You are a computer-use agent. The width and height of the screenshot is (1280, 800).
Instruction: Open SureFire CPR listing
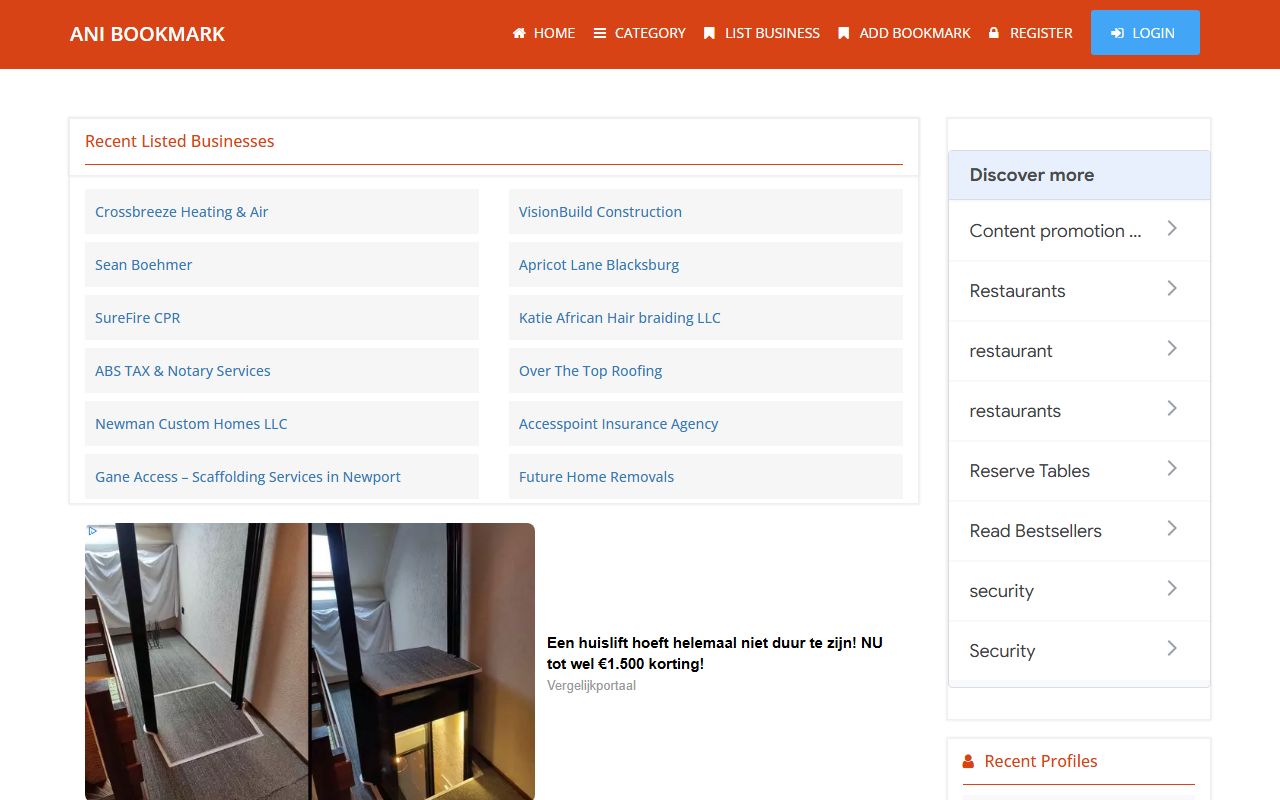[138, 318]
